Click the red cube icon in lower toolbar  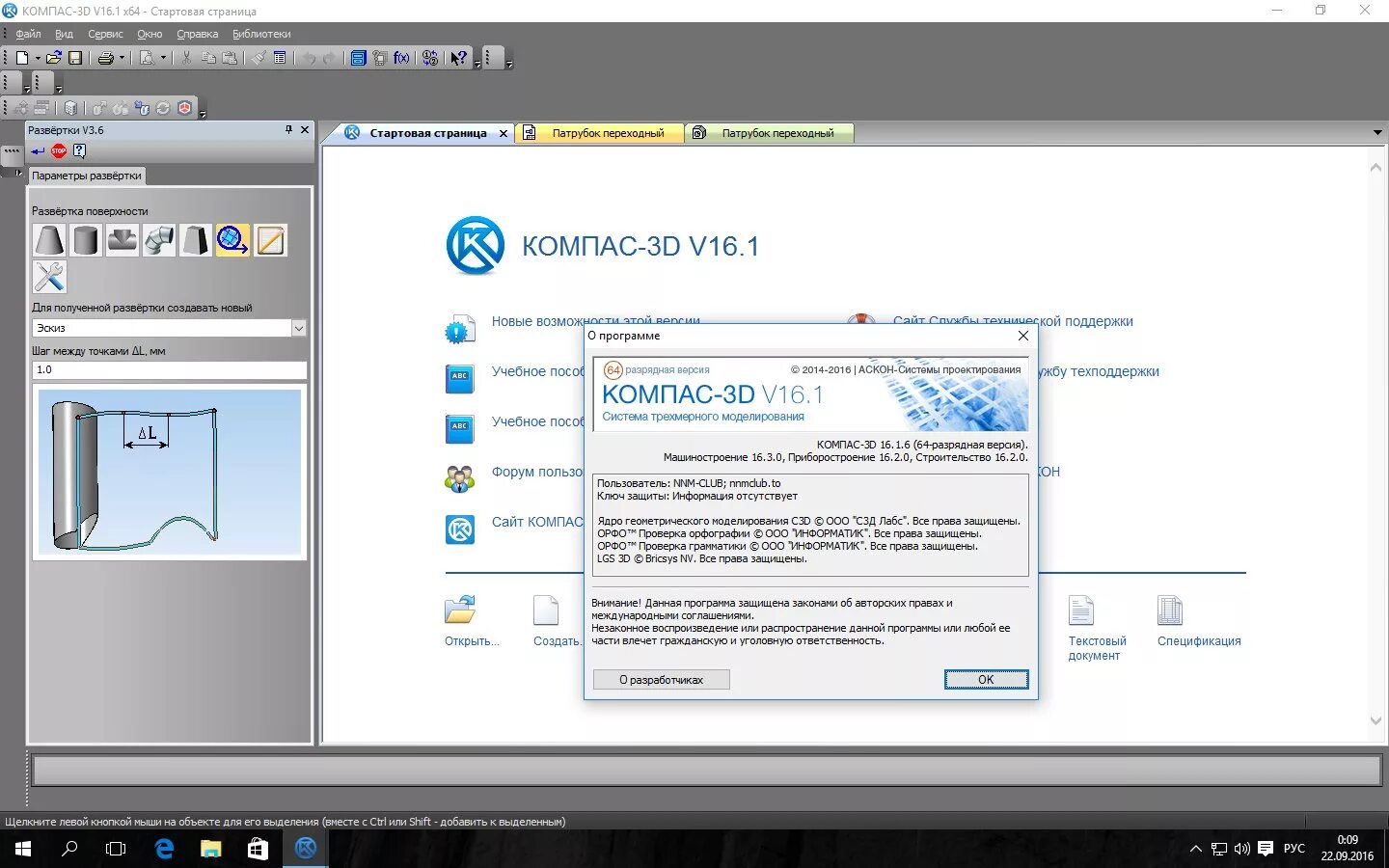click(184, 108)
